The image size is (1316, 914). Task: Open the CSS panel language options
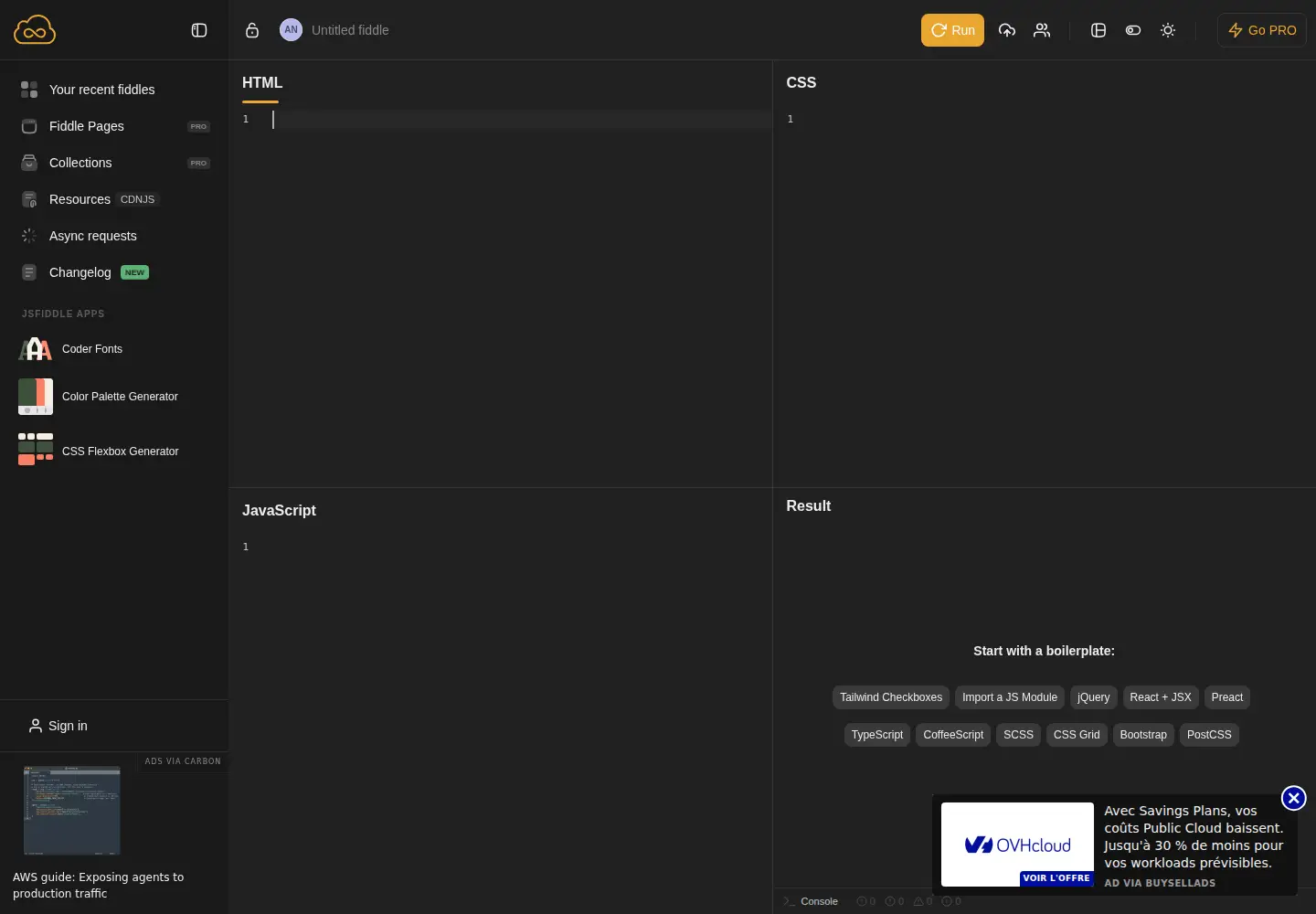tap(801, 82)
